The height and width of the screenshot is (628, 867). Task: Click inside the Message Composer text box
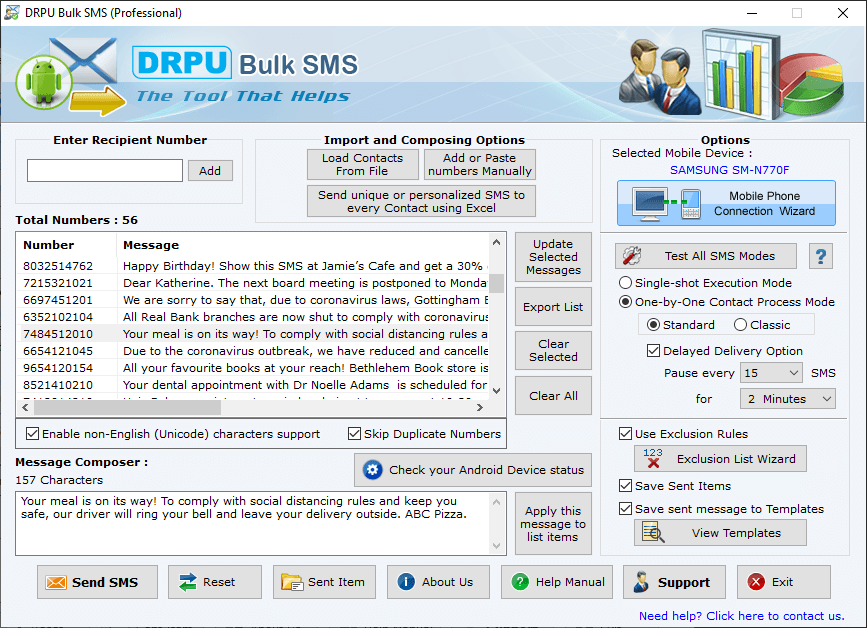tap(253, 524)
